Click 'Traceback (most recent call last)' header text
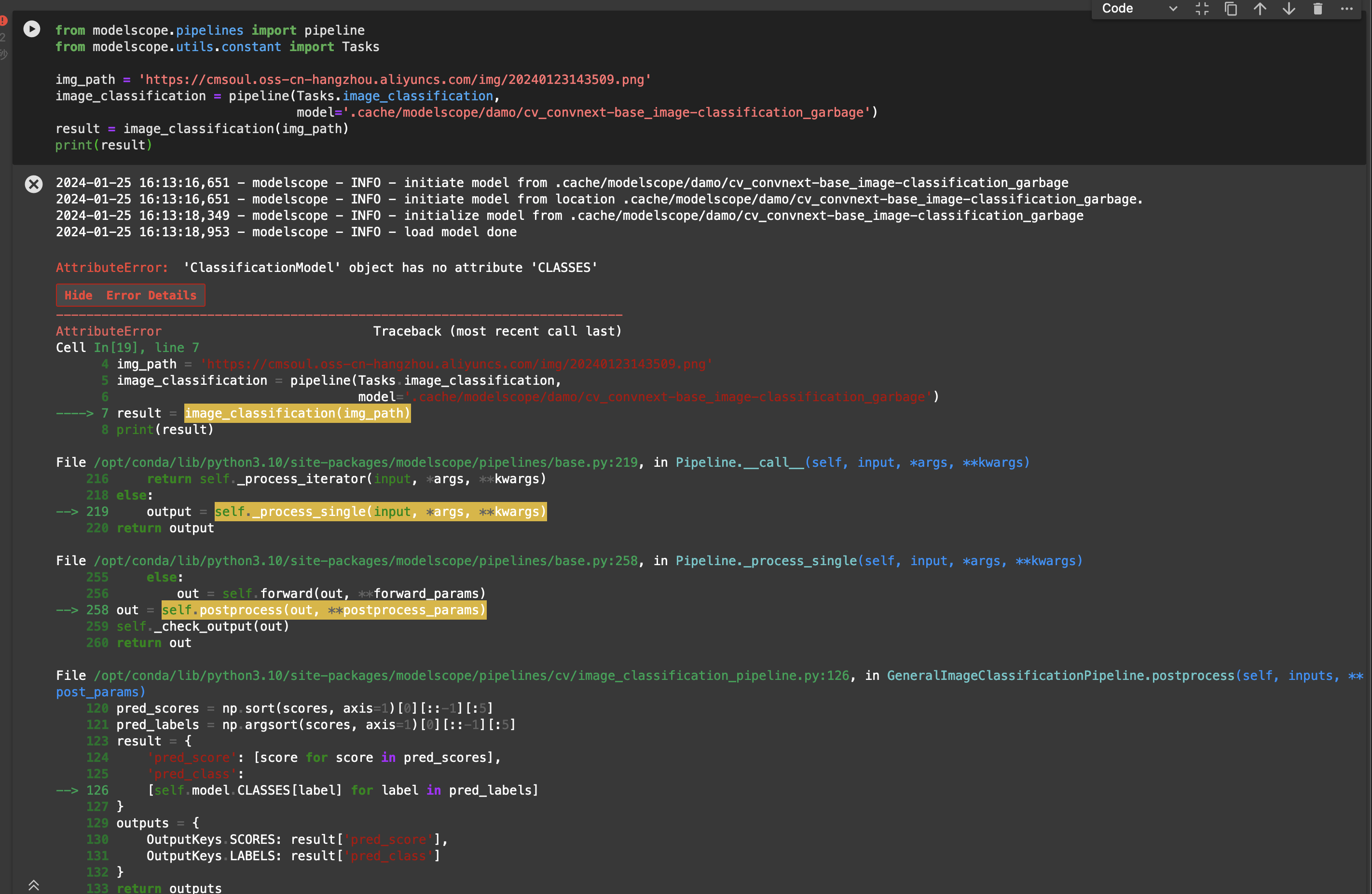This screenshot has width=1372, height=894. tap(497, 331)
